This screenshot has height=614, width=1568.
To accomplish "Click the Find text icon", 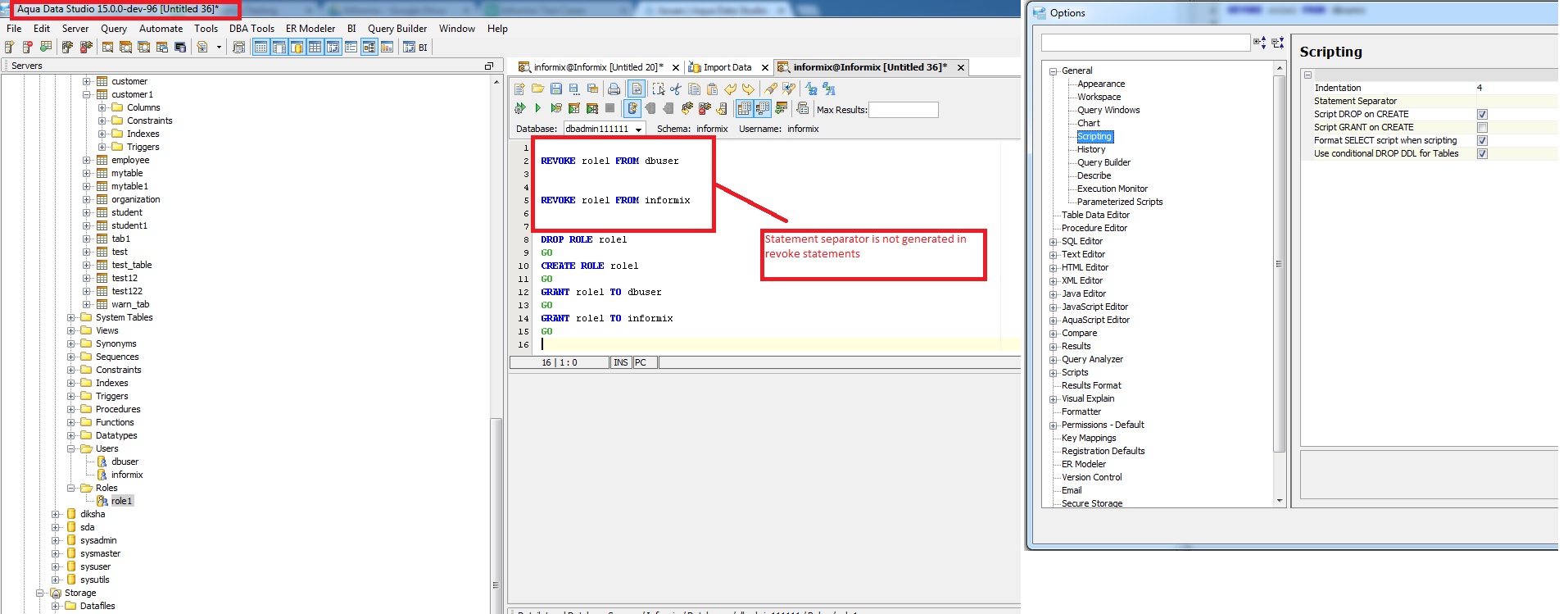I will [771, 89].
